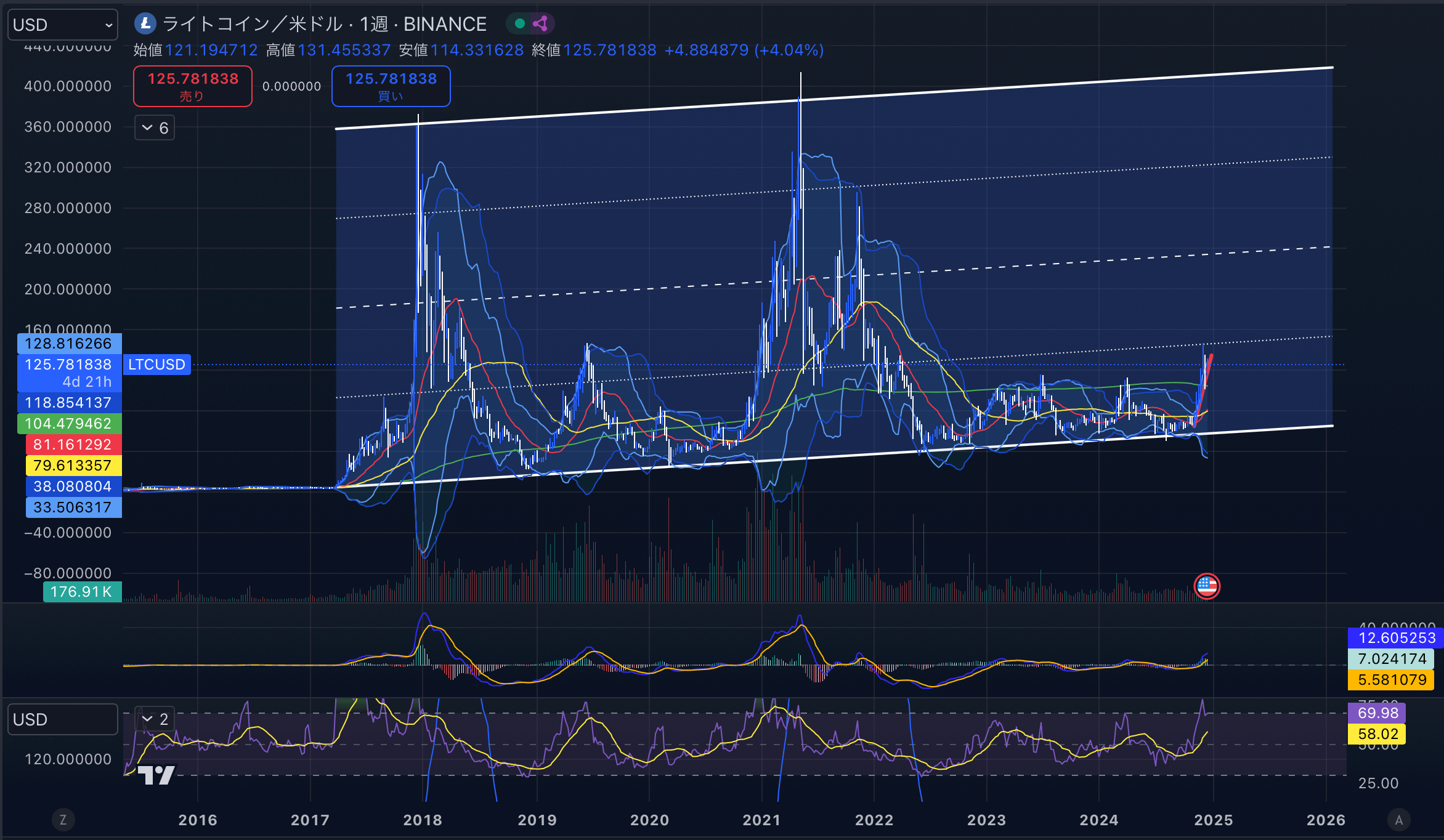Screen dimensions: 1444x840
Task: Open the USD dropdown in RSI pane
Action: 63,719
